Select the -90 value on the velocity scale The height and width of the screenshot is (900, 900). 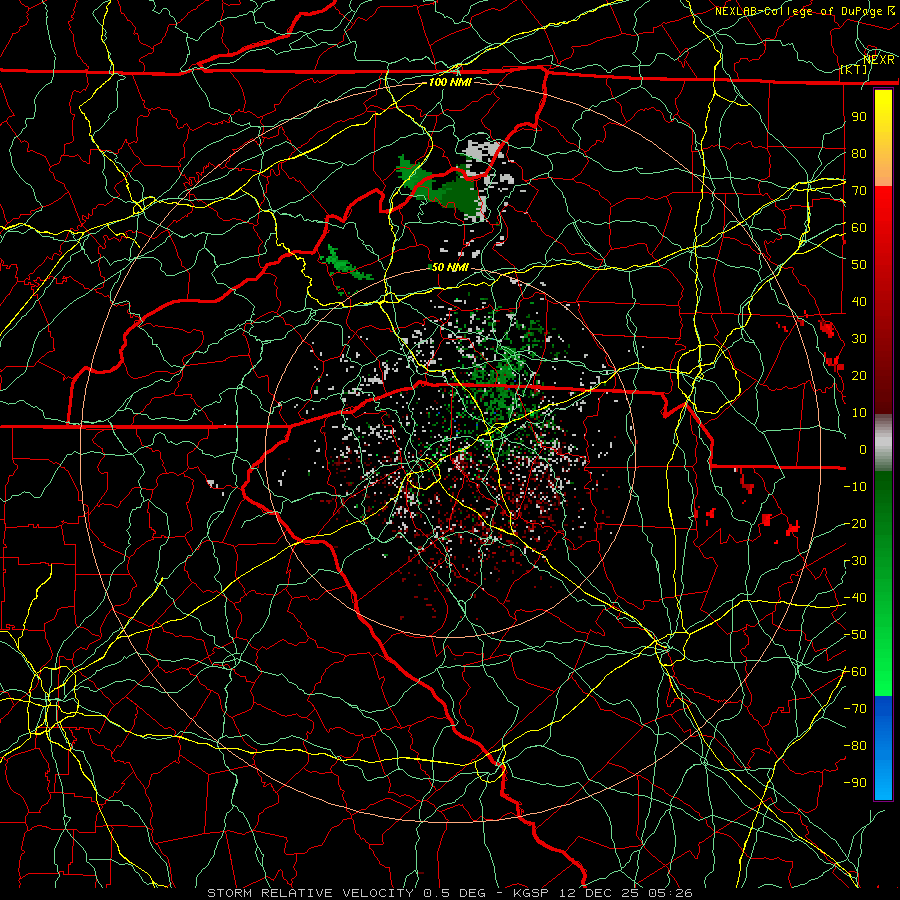(x=855, y=783)
